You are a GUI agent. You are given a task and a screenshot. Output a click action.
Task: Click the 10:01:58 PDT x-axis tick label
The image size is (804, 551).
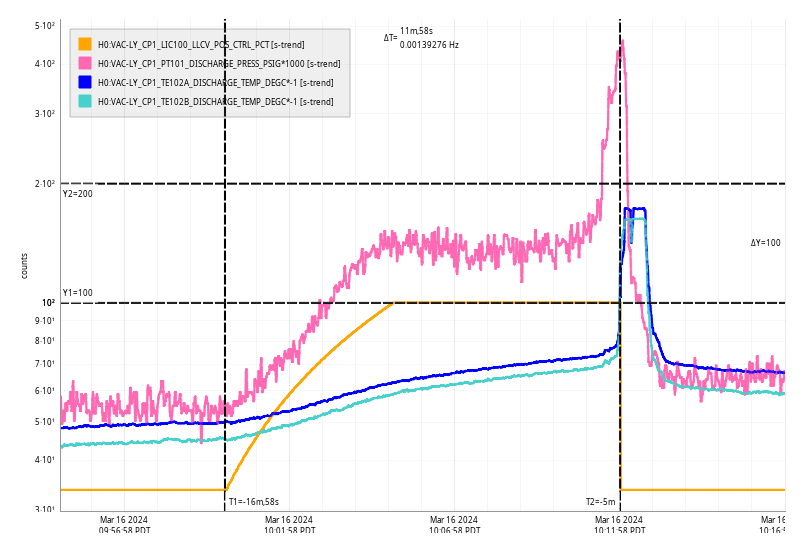tap(289, 525)
